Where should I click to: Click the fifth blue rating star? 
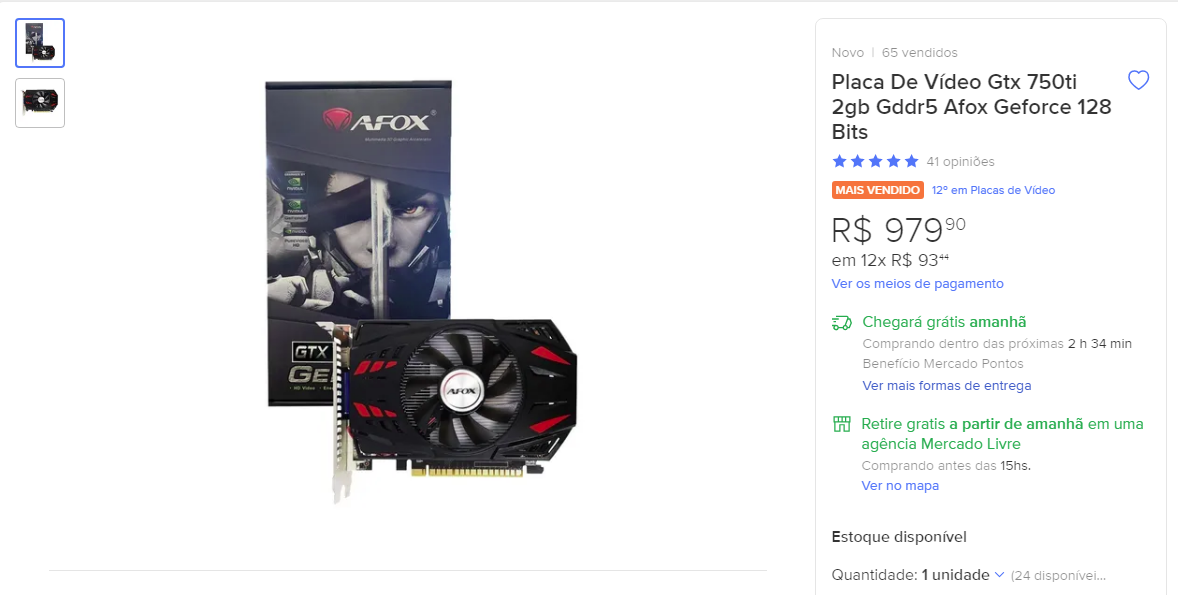pos(911,161)
